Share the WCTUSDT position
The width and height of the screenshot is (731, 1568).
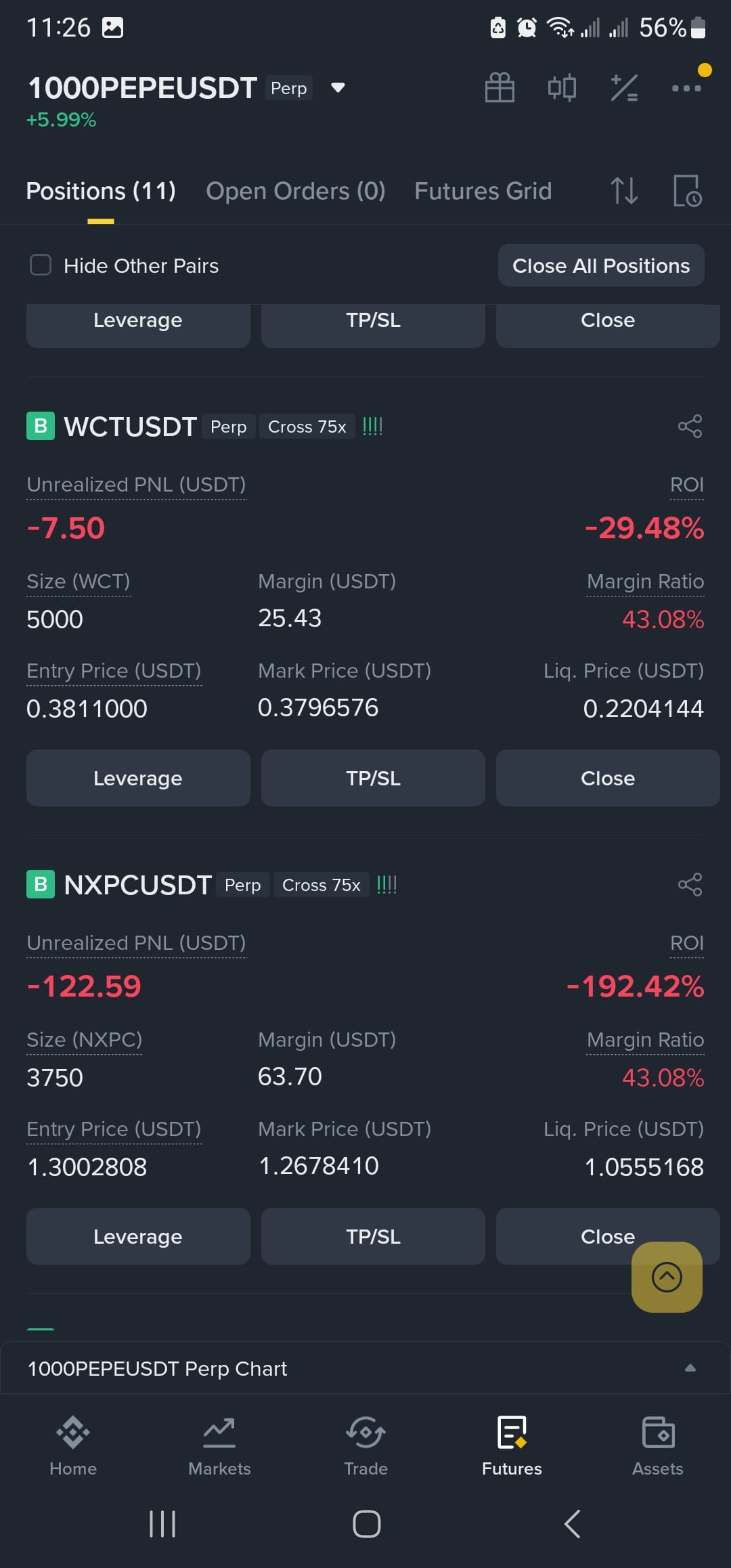click(x=690, y=427)
